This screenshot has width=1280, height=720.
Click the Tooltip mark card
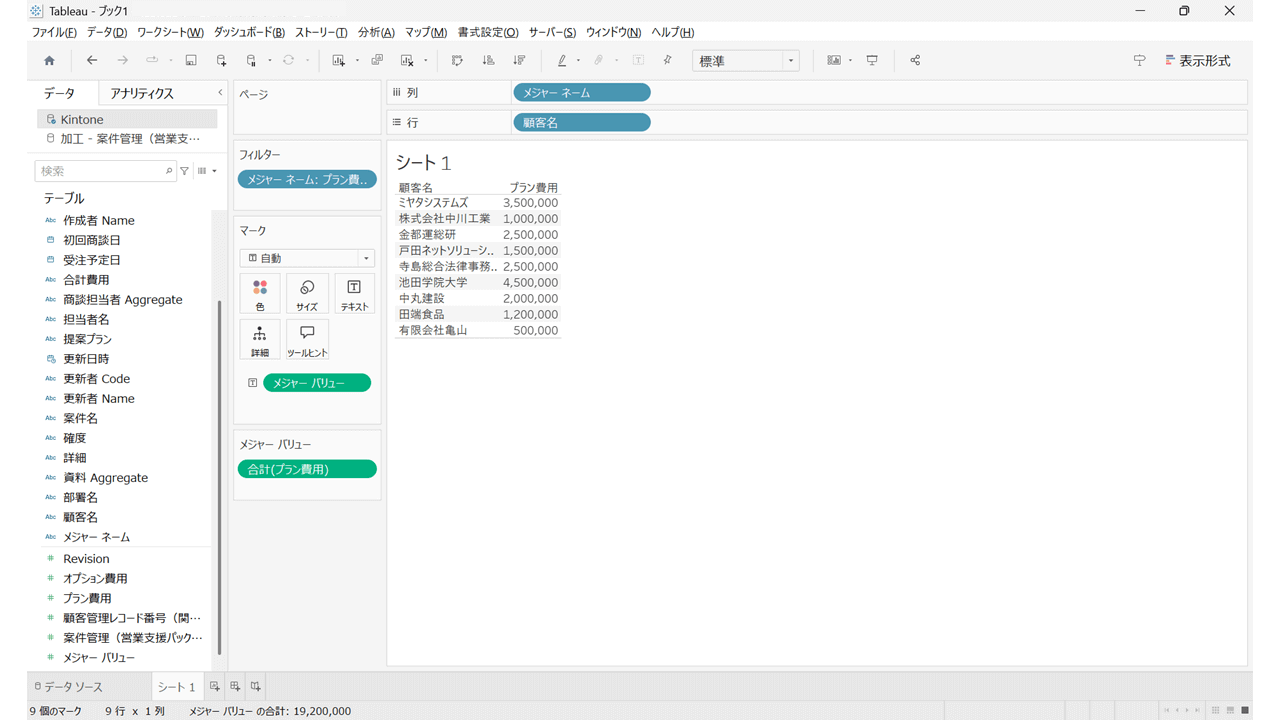click(x=307, y=340)
